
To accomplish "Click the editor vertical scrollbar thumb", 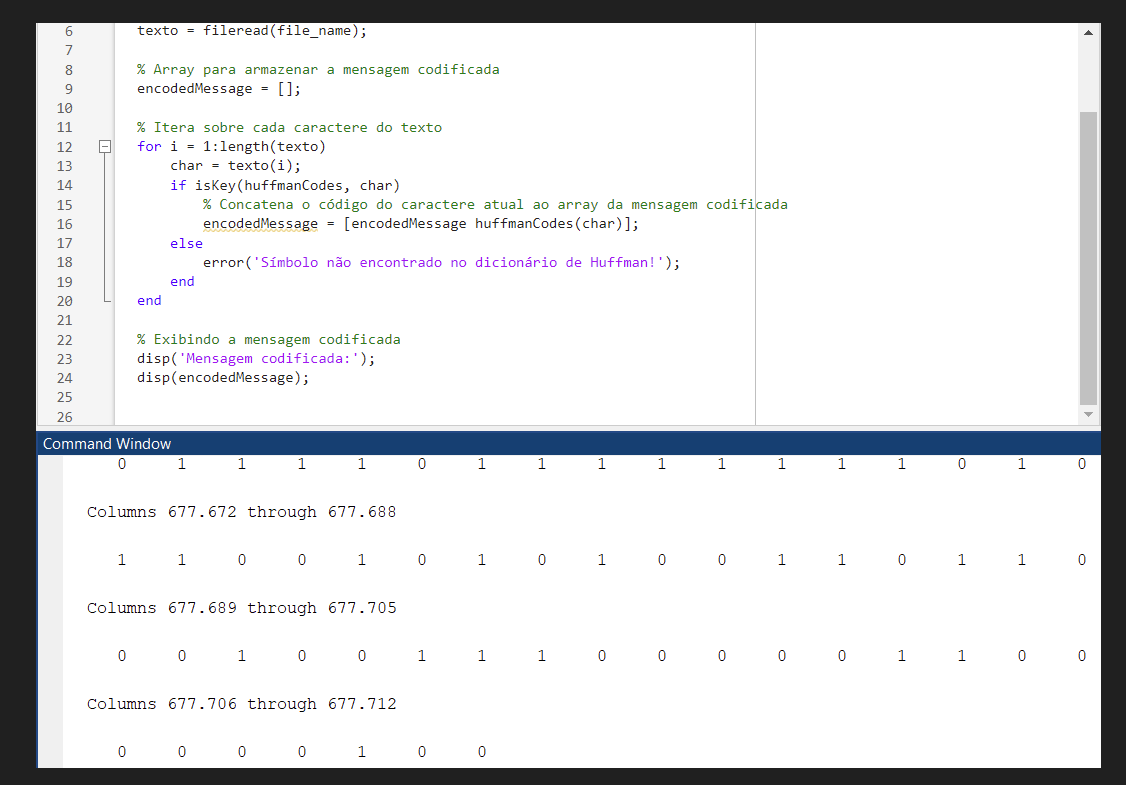I will pyautogui.click(x=1088, y=258).
